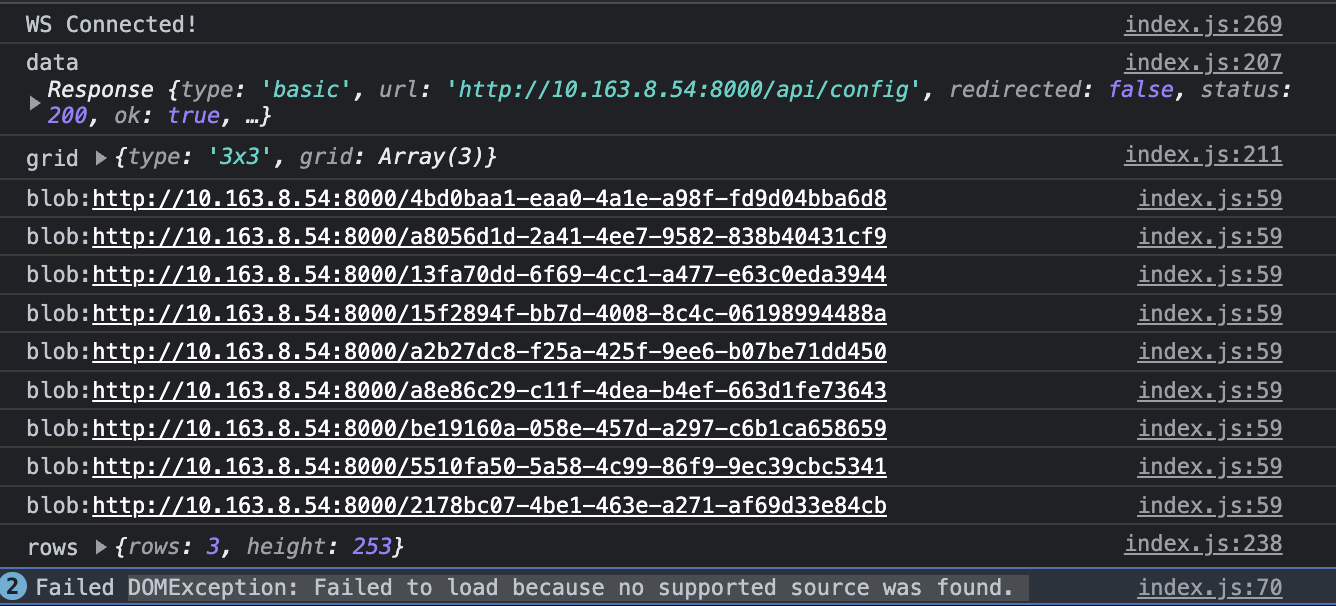This screenshot has height=606, width=1336.
Task: Open blob URL ending a8e86c29-c11f-4dea-b4ef-663d1fe73643
Action: pyautogui.click(x=489, y=390)
